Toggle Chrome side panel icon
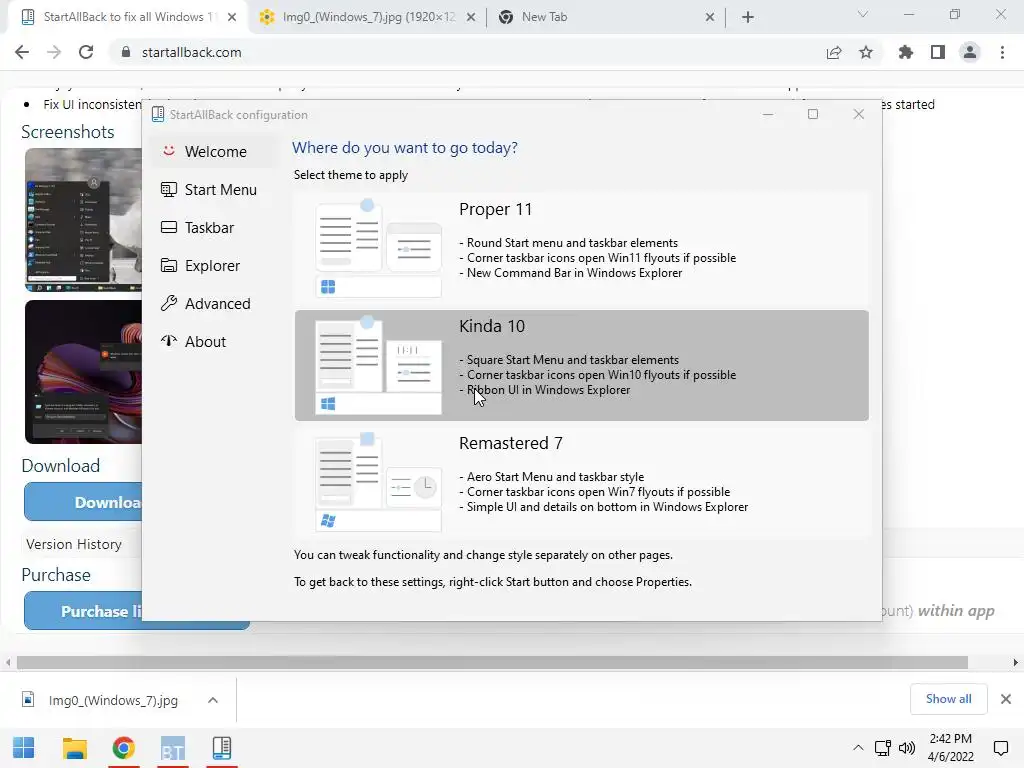The width and height of the screenshot is (1024, 768). coord(938,52)
